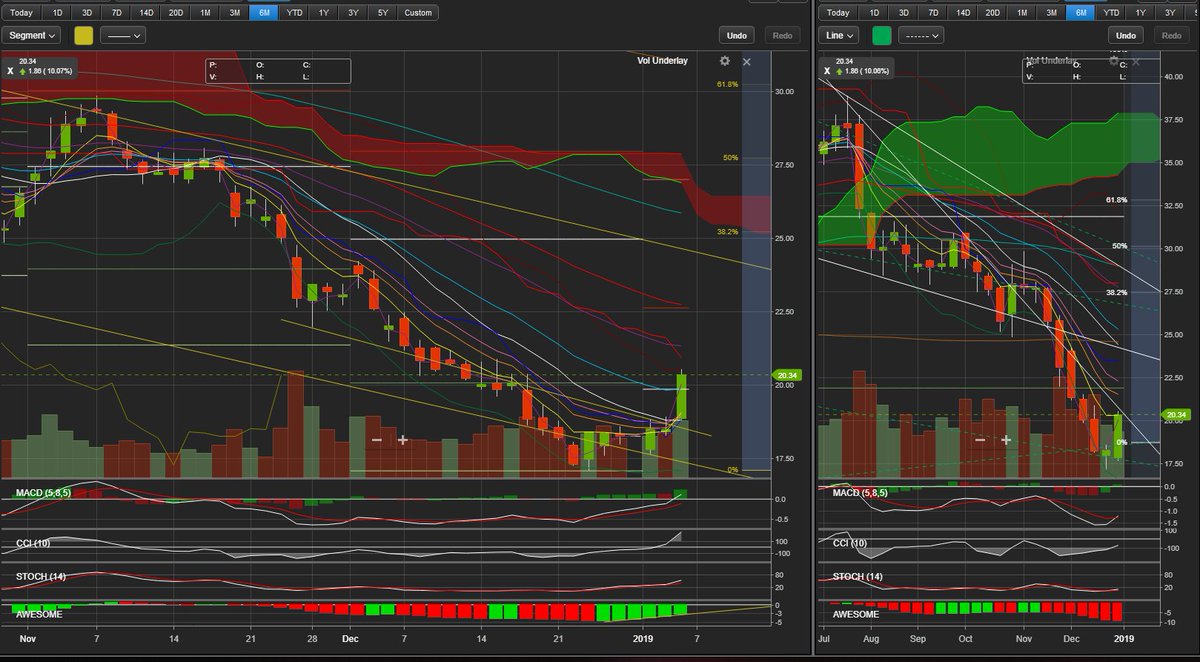
Task: Click the AWESOME indicator label on right chart
Action: 856,615
